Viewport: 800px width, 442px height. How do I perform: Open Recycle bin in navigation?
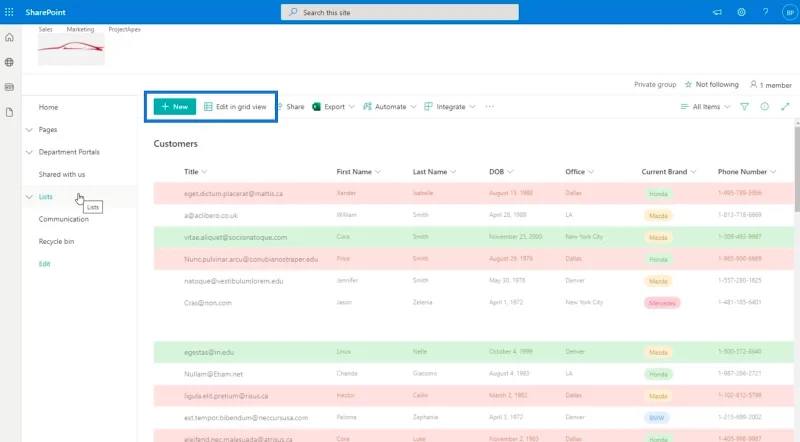tap(56, 241)
